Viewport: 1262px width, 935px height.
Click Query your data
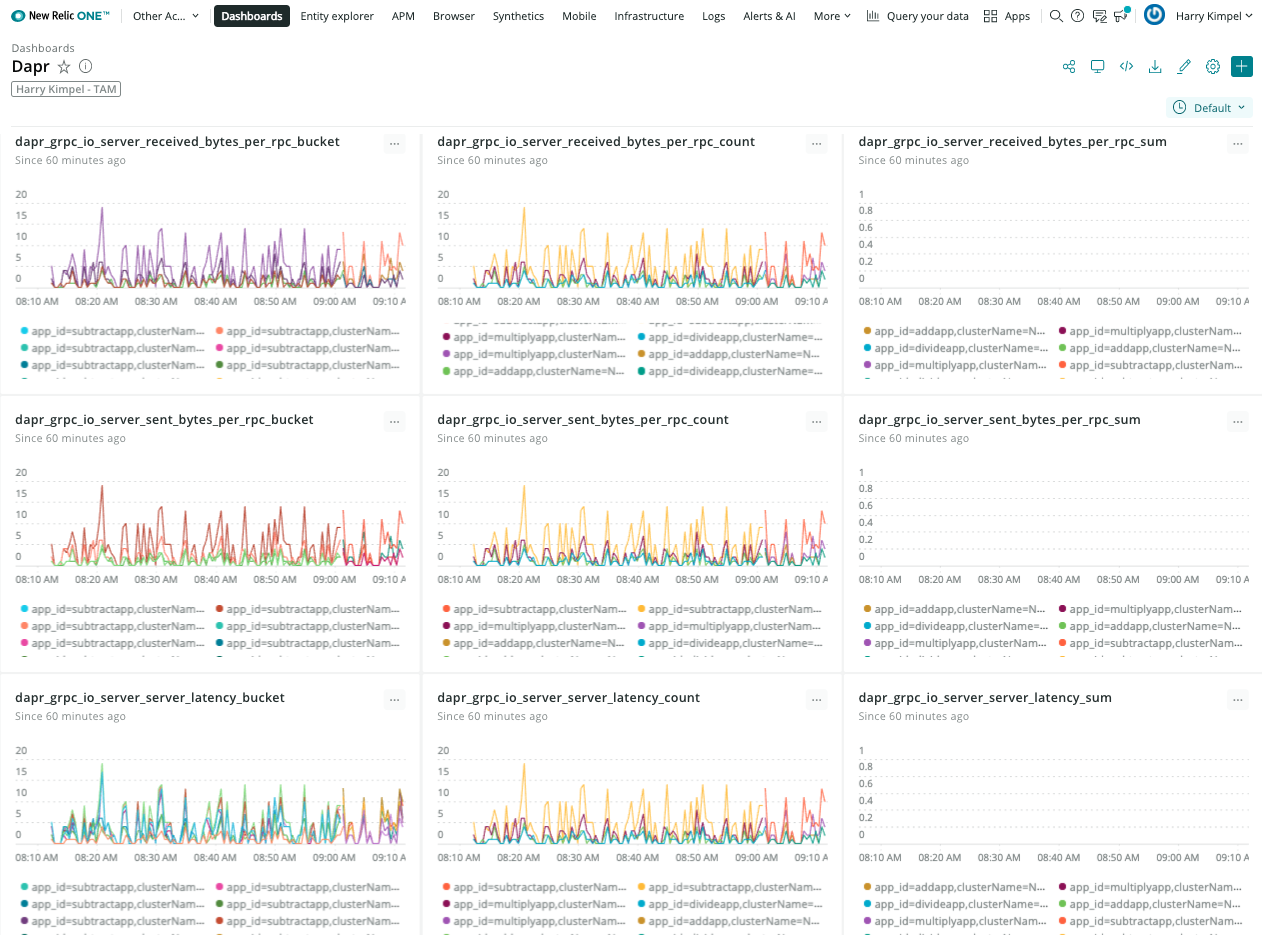[x=917, y=16]
